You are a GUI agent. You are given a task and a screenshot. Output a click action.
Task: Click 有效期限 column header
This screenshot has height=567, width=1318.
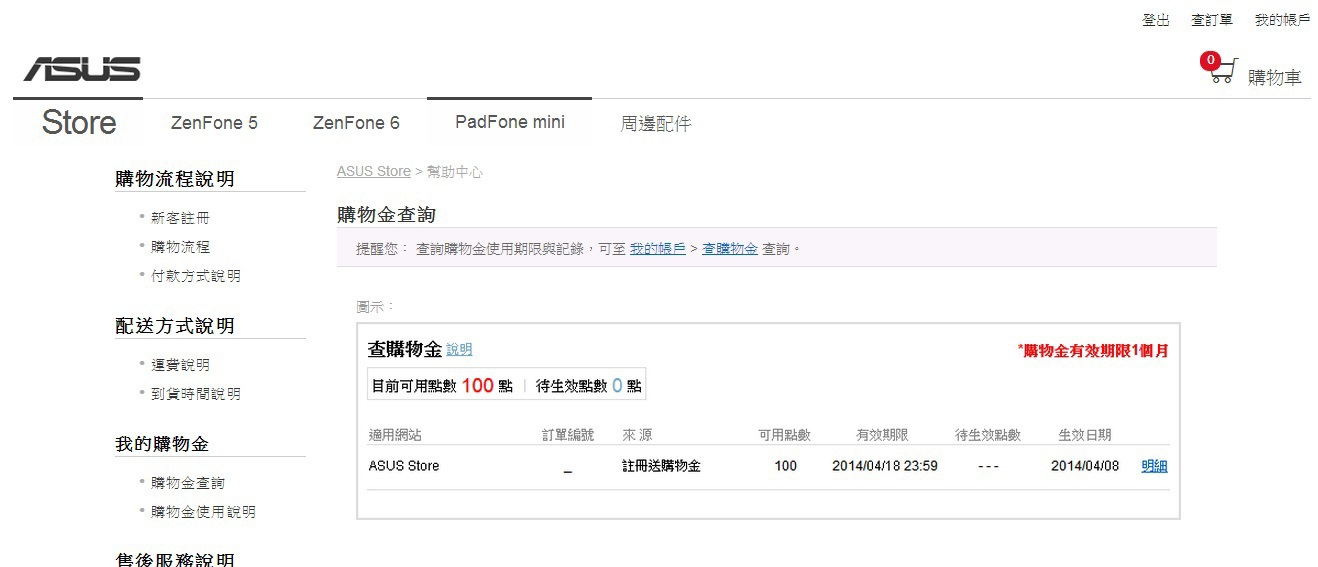pyautogui.click(x=882, y=435)
